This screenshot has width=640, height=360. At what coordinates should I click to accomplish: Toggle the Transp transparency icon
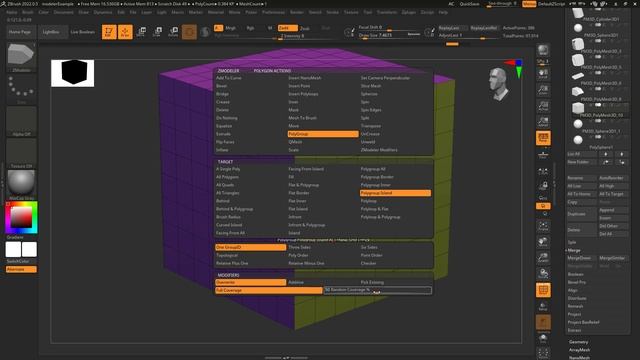543,306
